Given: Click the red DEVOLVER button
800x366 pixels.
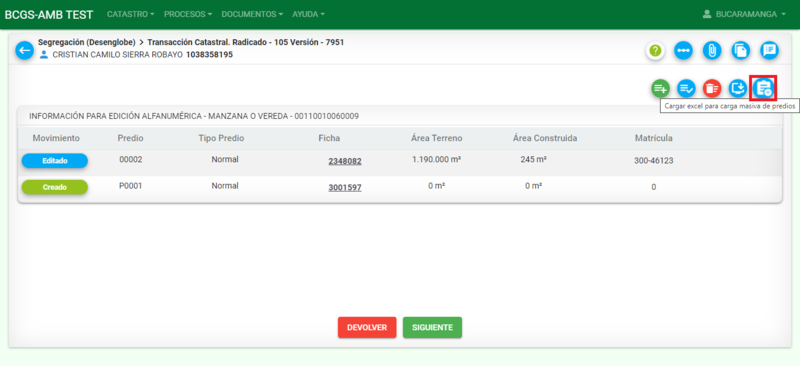Looking at the screenshot, I should 367,327.
